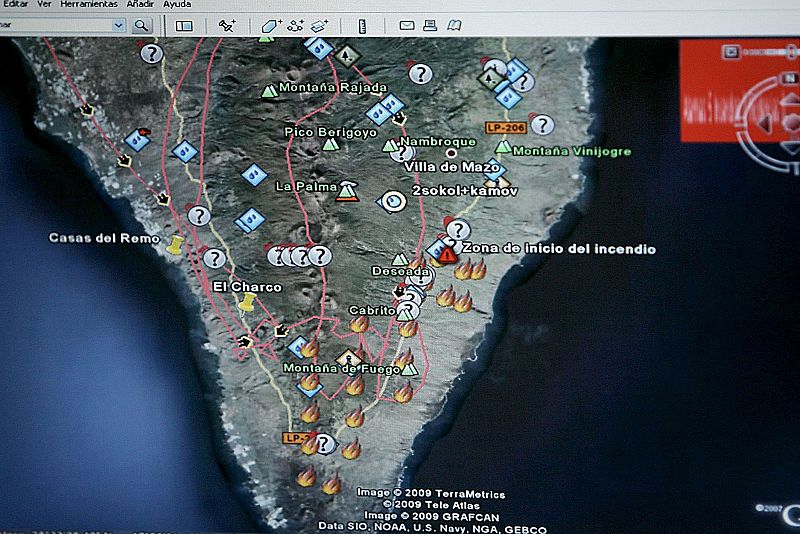Click the Cabrito label
This screenshot has height=534, width=800.
372,310
